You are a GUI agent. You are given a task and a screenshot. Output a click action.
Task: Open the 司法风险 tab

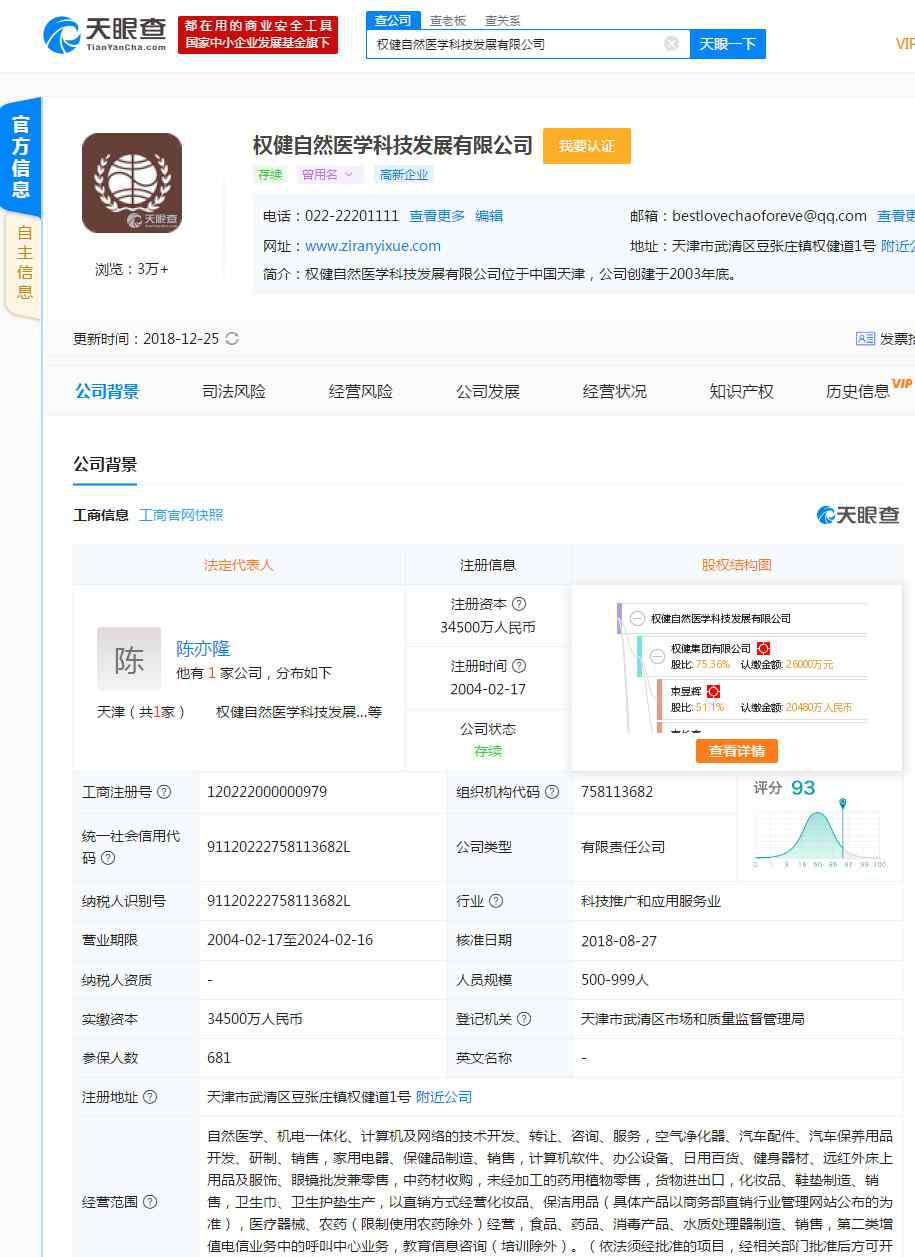pos(234,391)
